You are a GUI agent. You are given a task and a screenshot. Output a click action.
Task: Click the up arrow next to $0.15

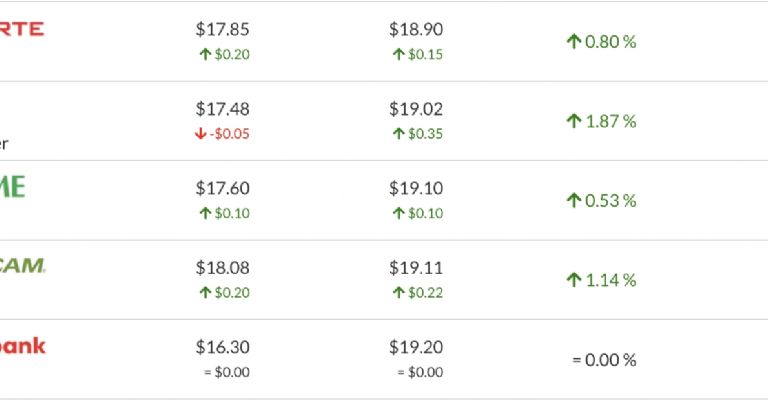[x=398, y=54]
